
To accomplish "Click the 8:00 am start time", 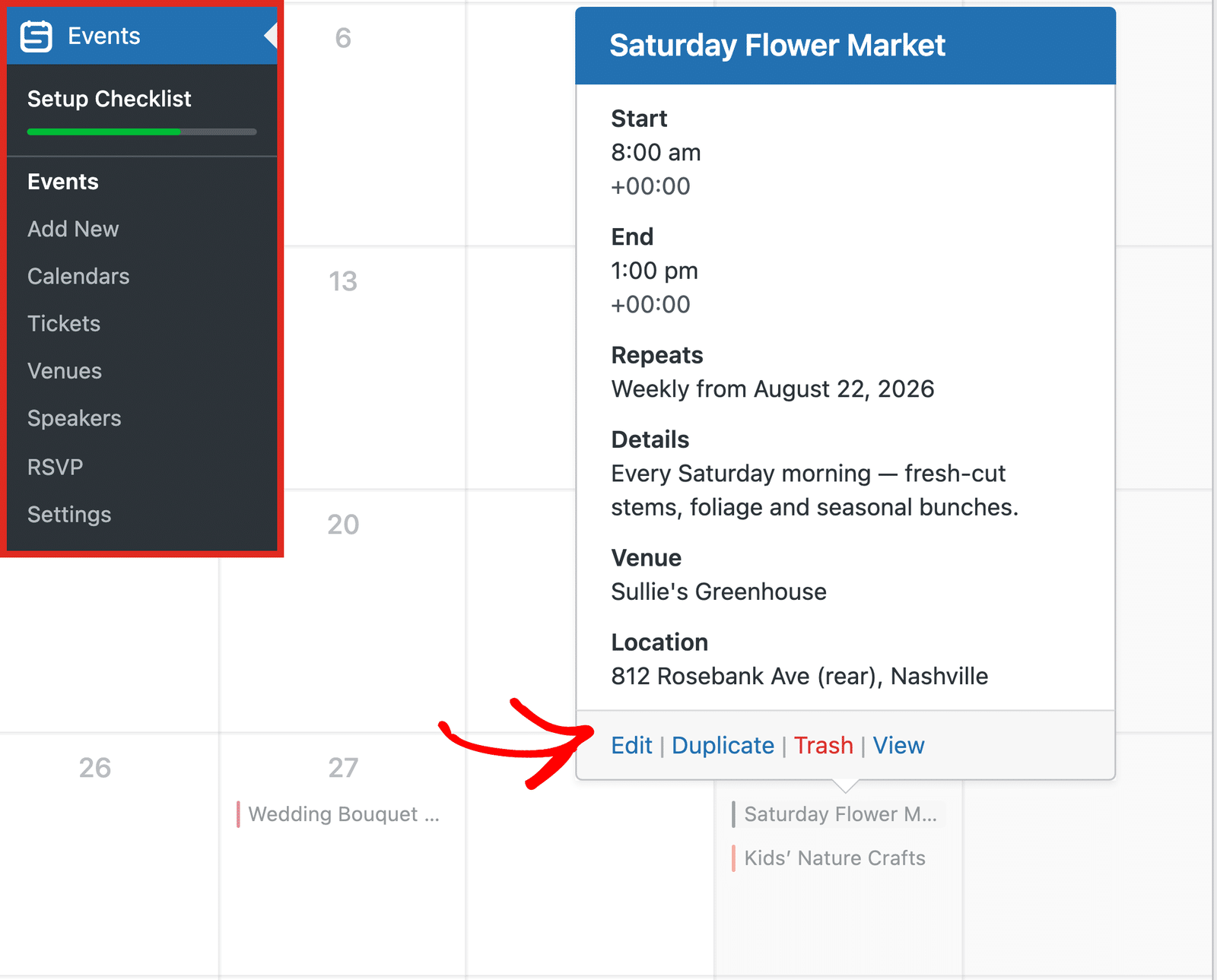I will pos(656,152).
